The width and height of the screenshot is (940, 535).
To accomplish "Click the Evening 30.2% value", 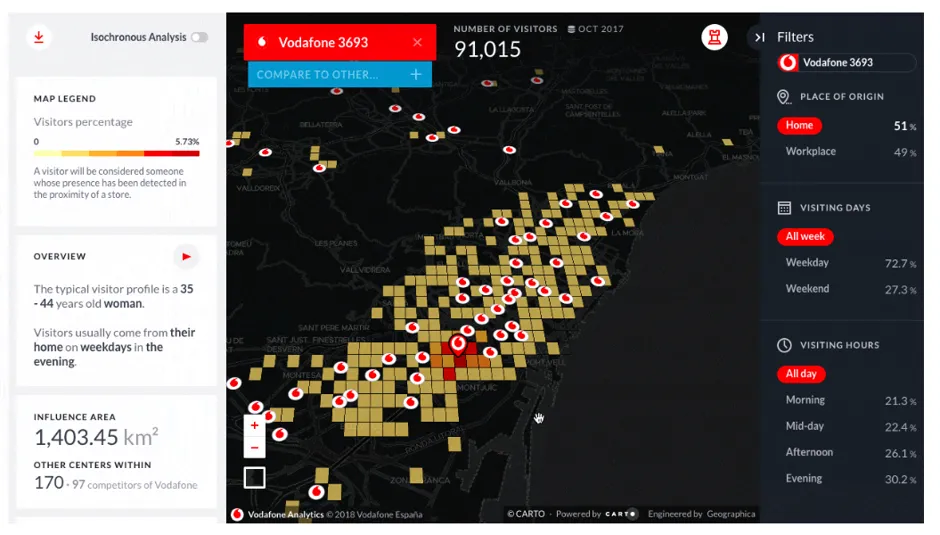I will pyautogui.click(x=900, y=479).
